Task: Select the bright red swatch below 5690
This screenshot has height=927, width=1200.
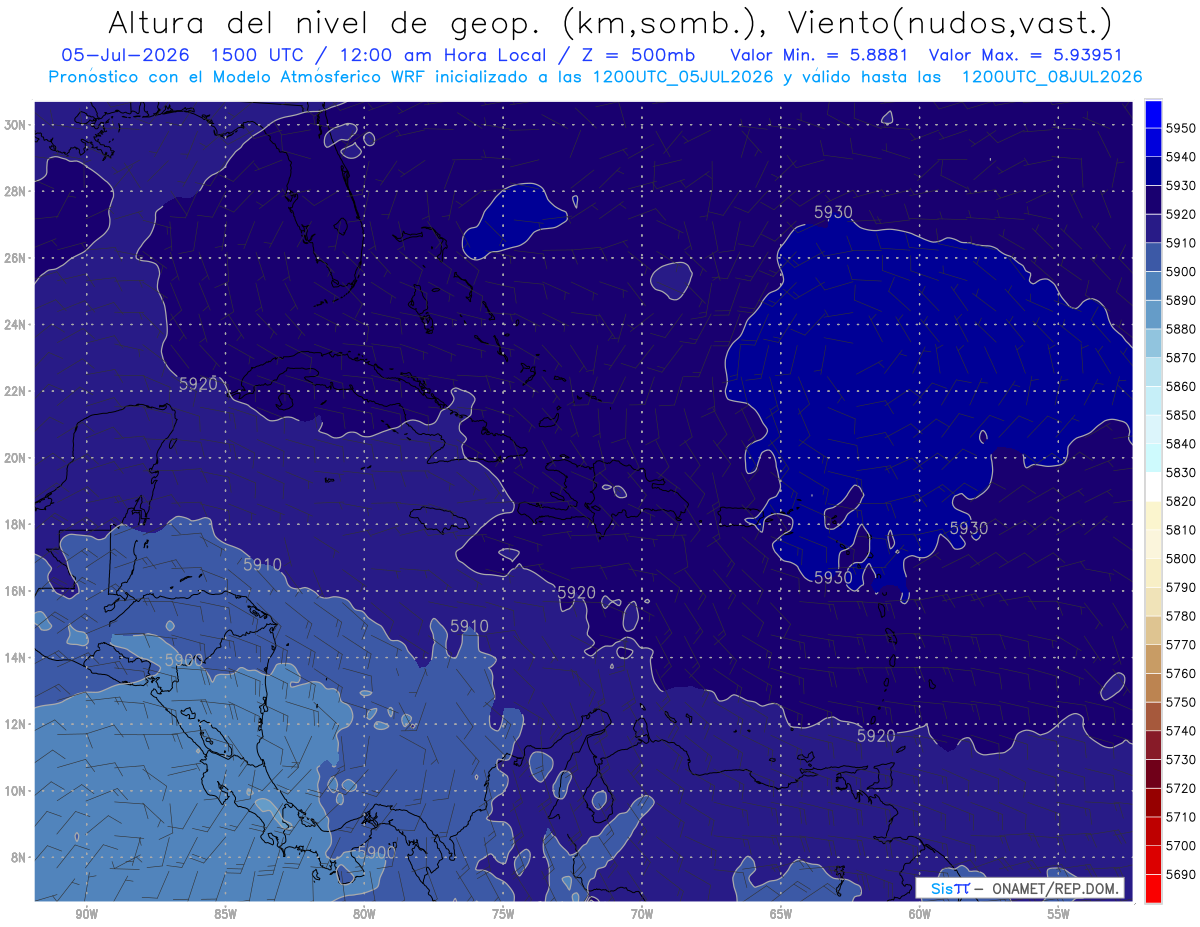Action: [1153, 888]
